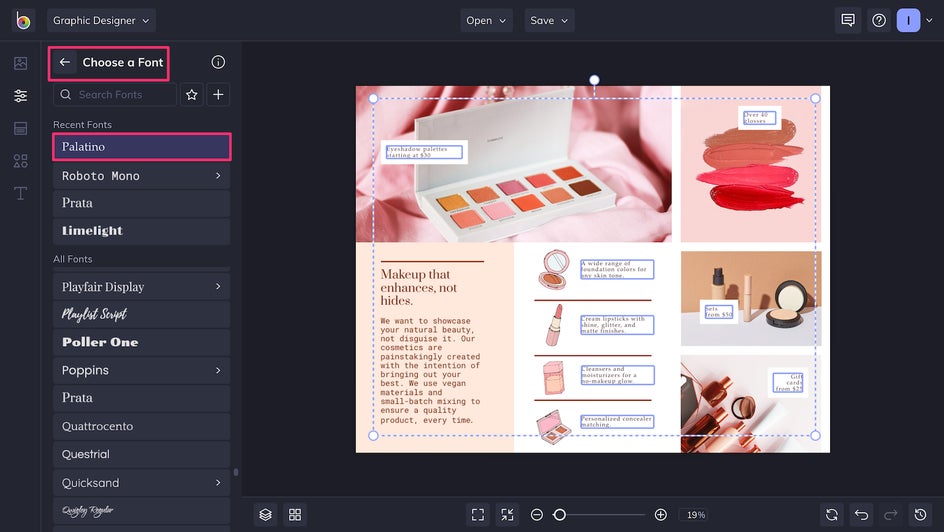The width and height of the screenshot is (944, 532).
Task: Select the 'Cream lipsticks' text box
Action: [x=617, y=325]
